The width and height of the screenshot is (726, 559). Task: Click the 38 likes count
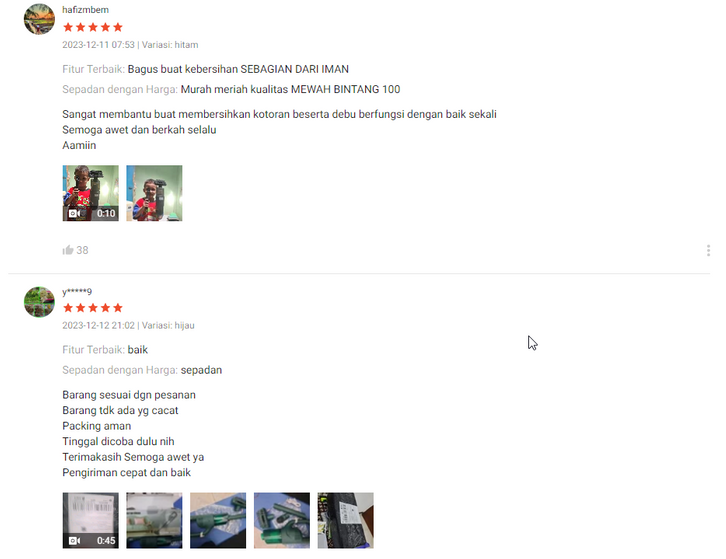pos(82,250)
